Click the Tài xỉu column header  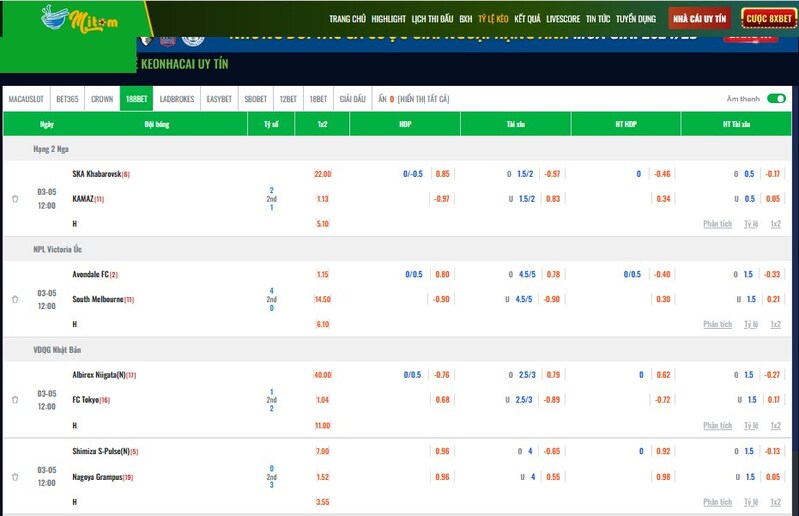point(516,124)
